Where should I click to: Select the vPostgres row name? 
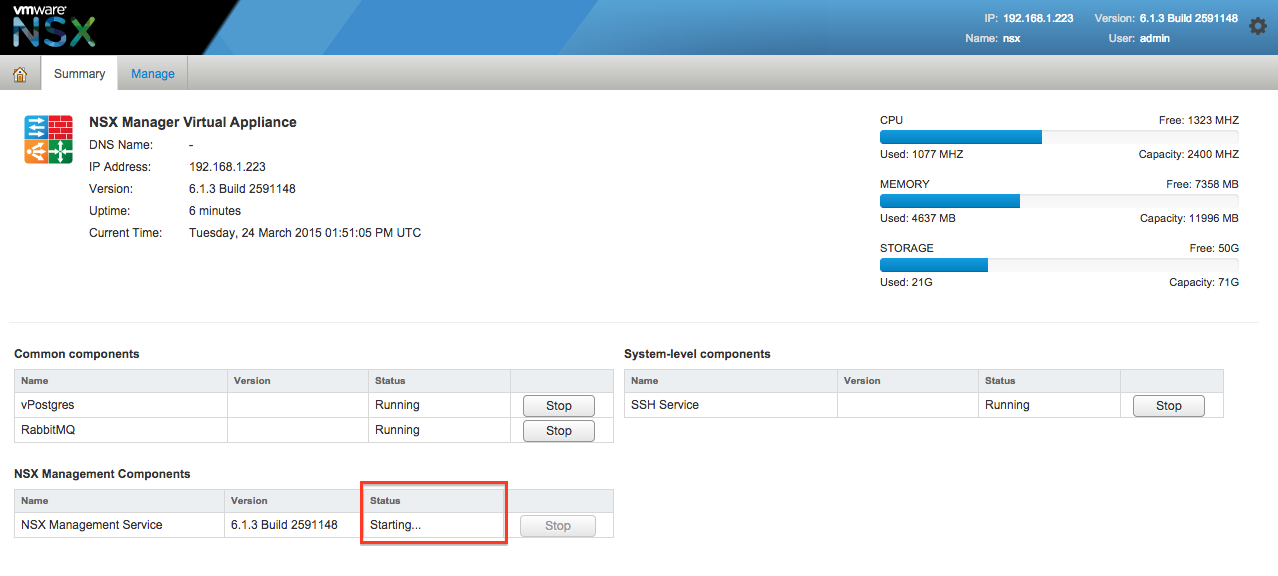(48, 405)
